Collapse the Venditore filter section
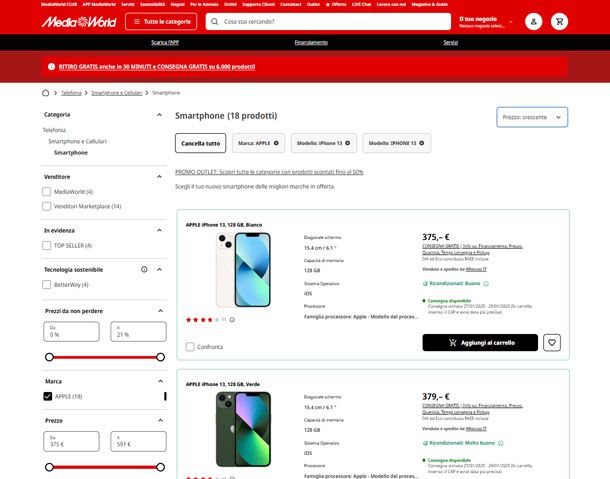Image resolution: width=610 pixels, height=479 pixels. [x=159, y=177]
